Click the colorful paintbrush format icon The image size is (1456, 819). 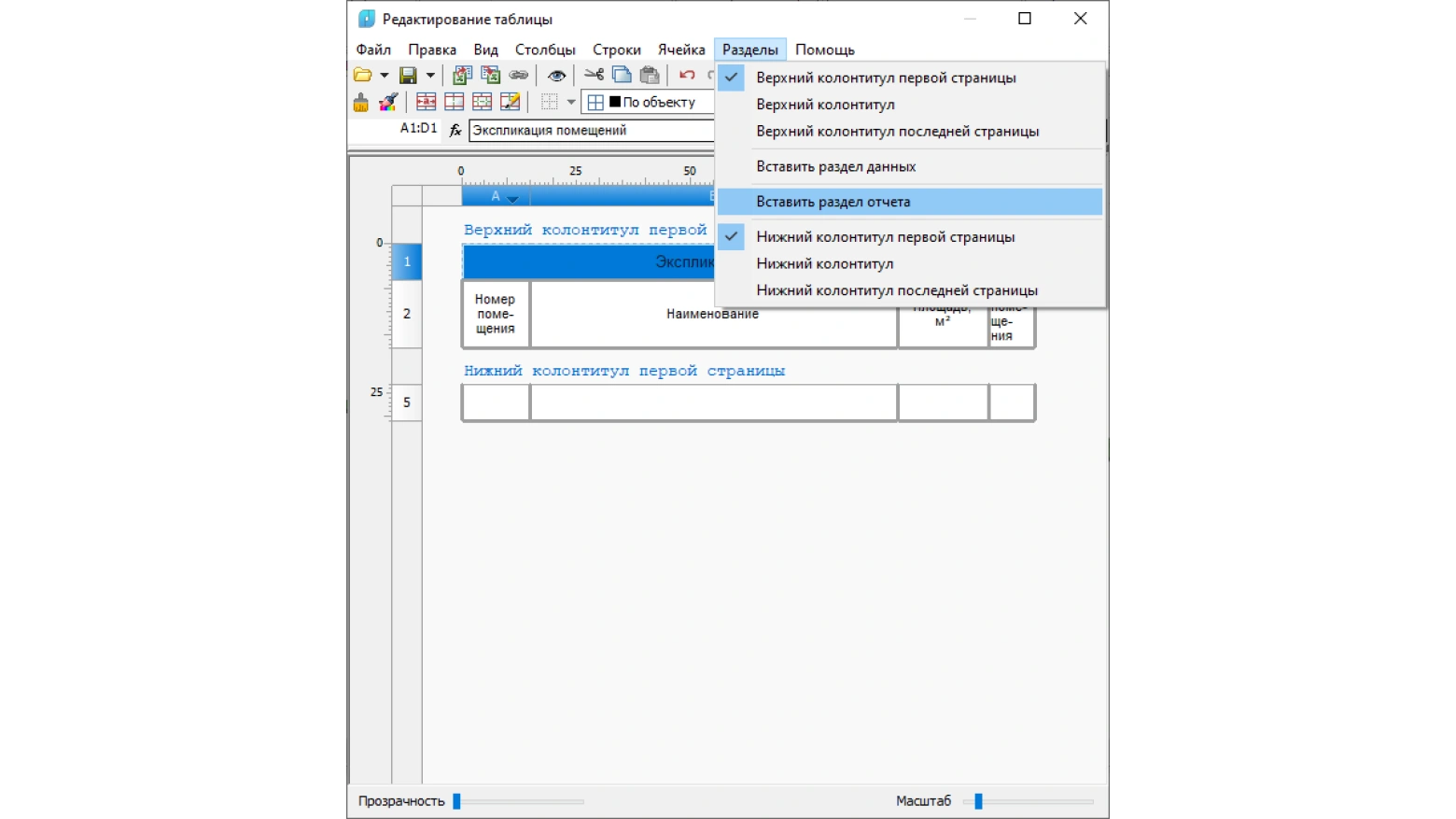pyautogui.click(x=388, y=102)
